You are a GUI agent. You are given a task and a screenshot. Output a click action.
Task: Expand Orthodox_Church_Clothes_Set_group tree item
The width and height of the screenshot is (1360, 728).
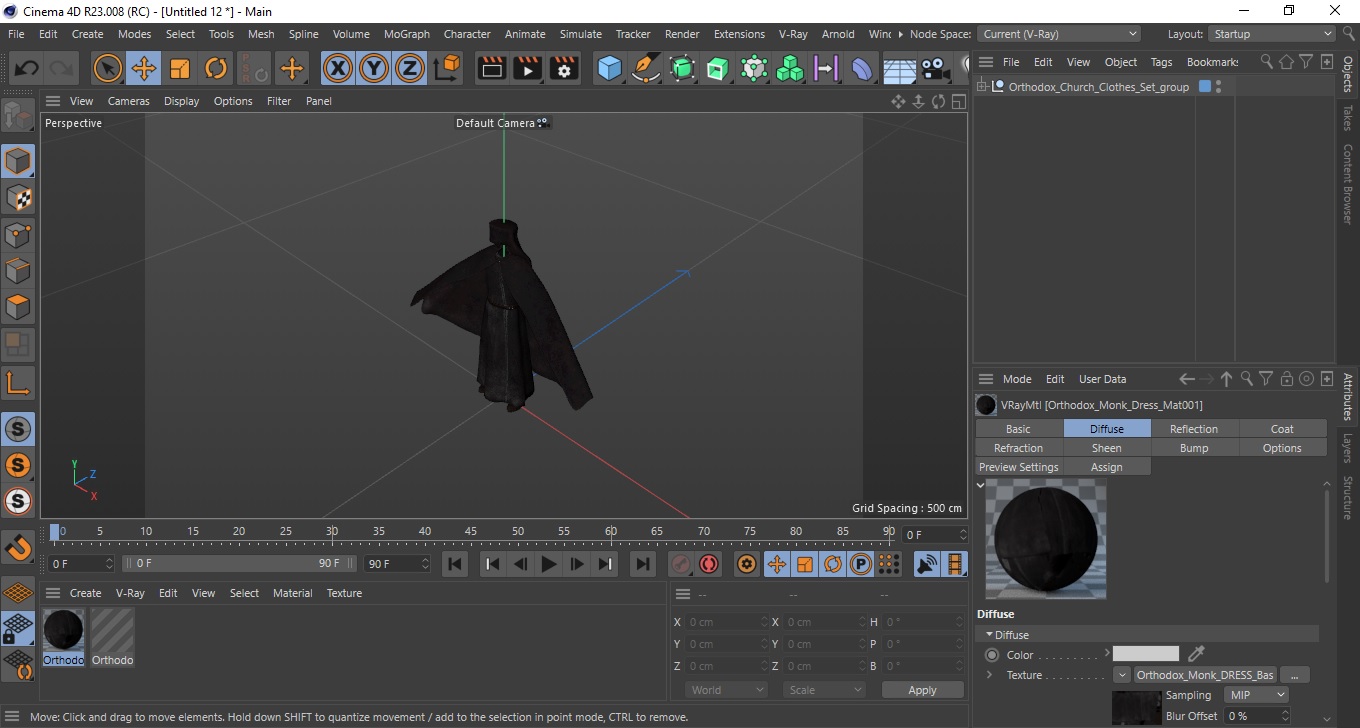tap(983, 87)
